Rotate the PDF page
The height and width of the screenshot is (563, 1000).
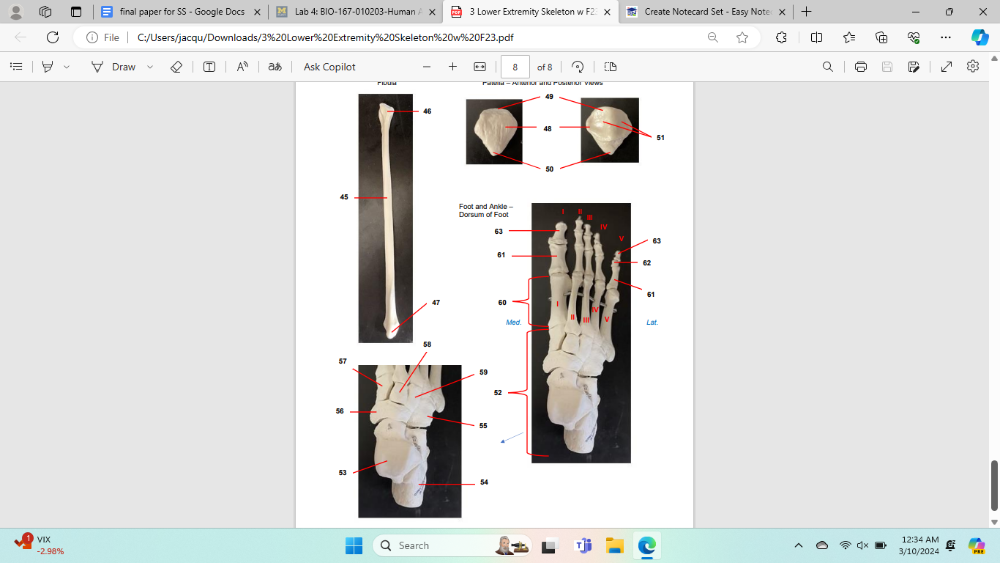(x=577, y=67)
